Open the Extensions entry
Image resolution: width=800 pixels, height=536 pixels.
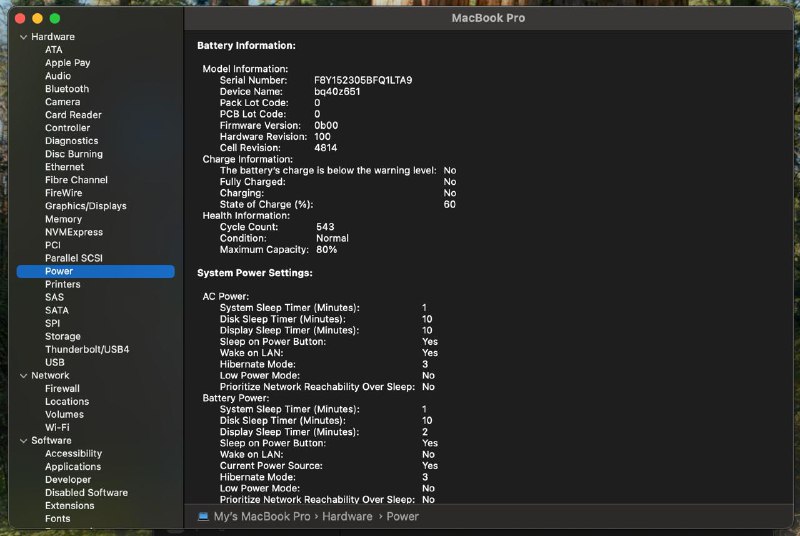pos(69,506)
